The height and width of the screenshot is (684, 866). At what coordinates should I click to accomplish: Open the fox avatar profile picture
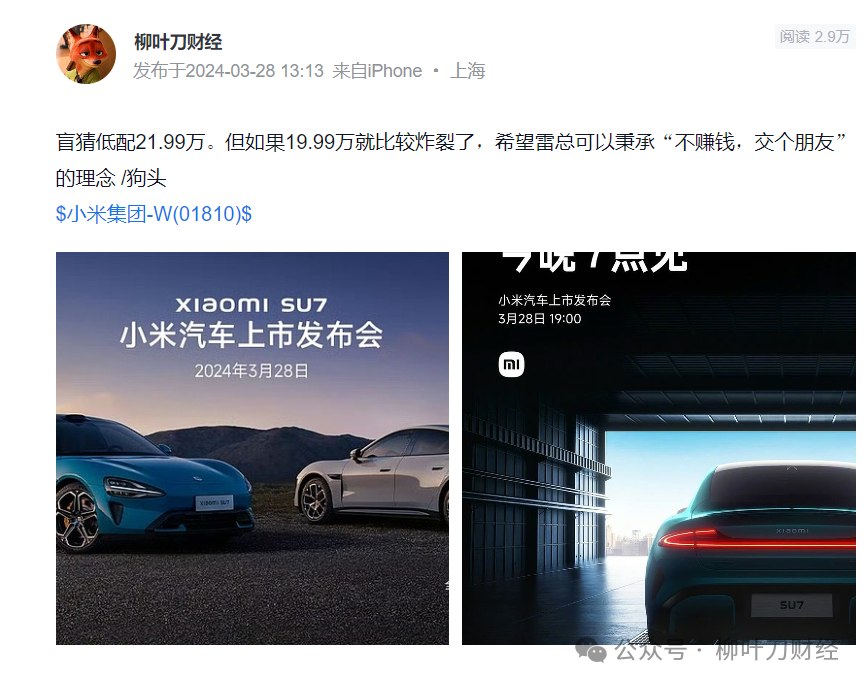click(x=86, y=54)
